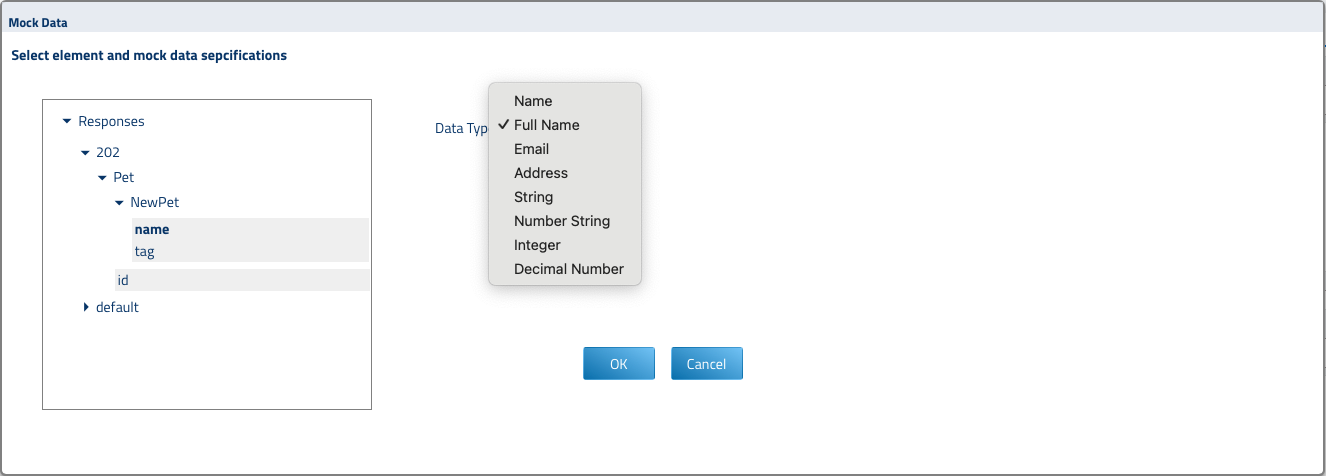The width and height of the screenshot is (1326, 476).
Task: Collapse the Responses tree node arrow
Action: point(67,122)
